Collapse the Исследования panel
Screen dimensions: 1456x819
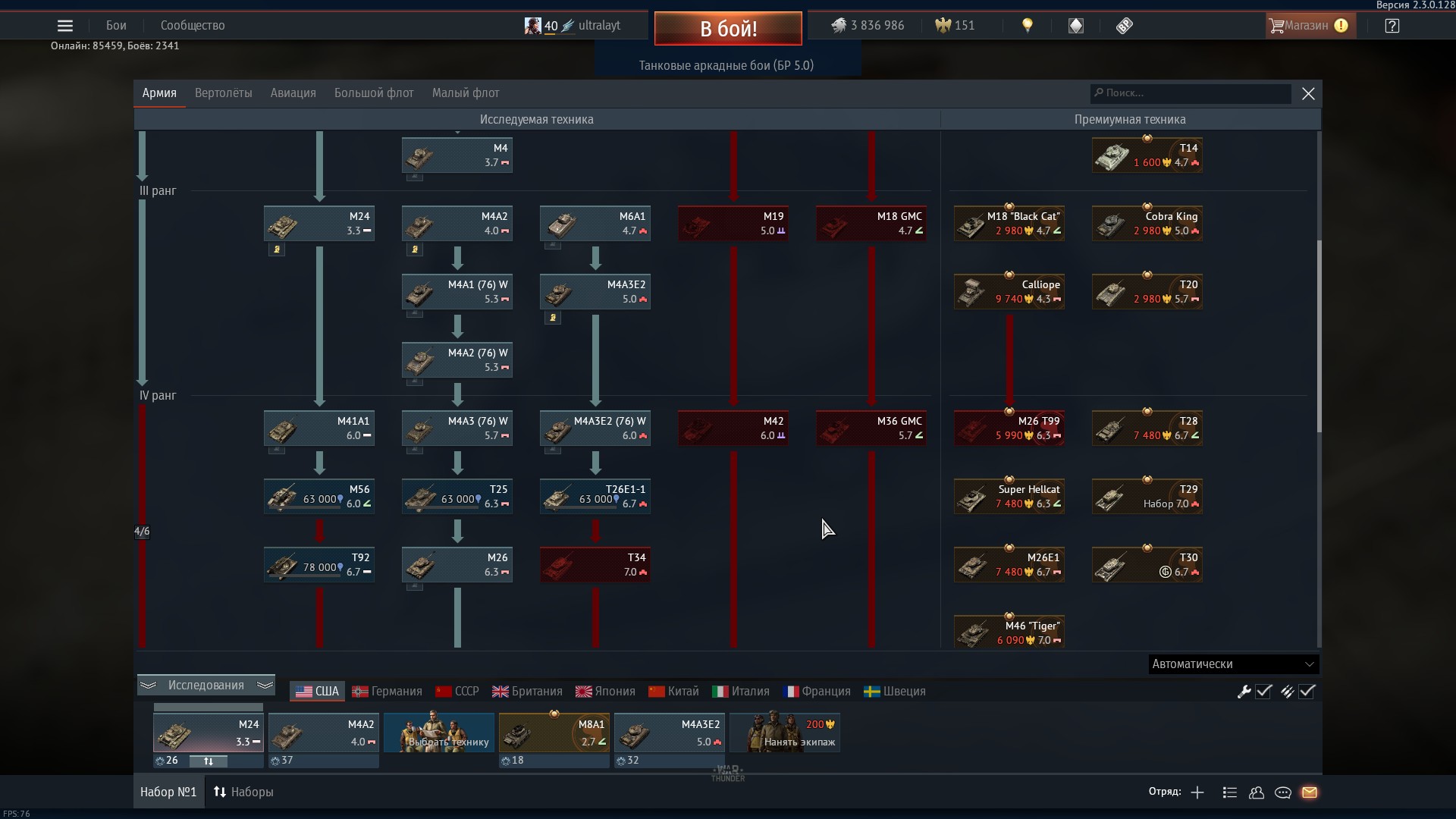[x=206, y=686]
